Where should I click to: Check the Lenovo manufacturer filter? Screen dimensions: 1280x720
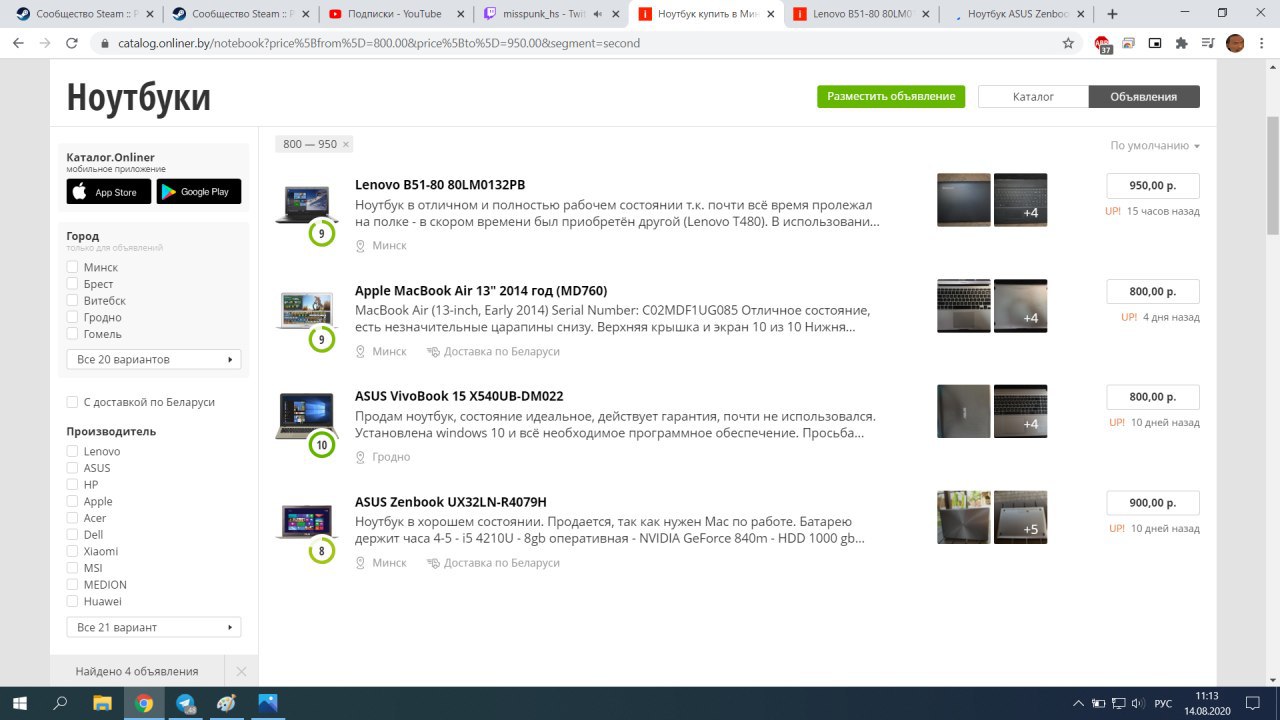click(72, 451)
